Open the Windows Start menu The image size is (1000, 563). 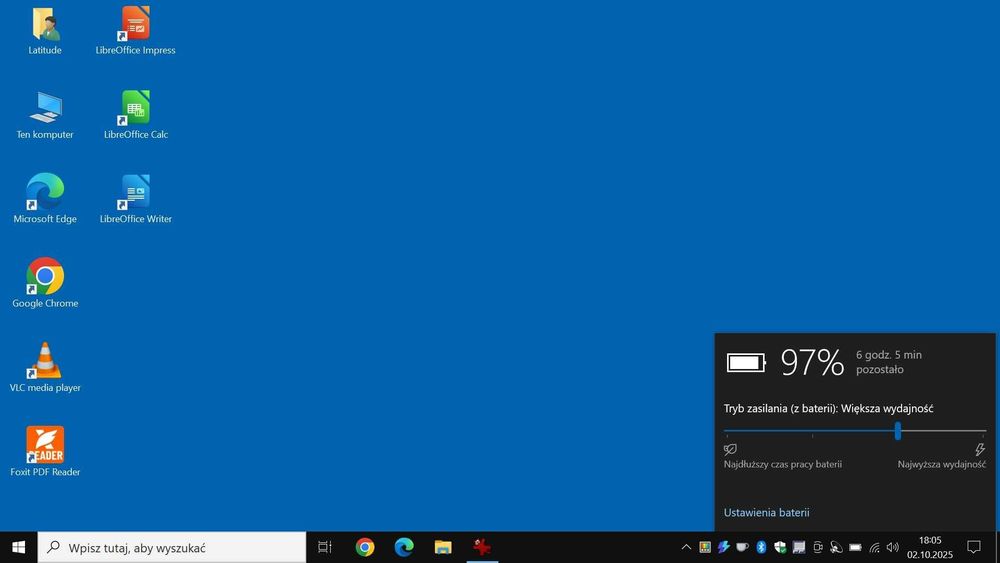click(x=18, y=547)
